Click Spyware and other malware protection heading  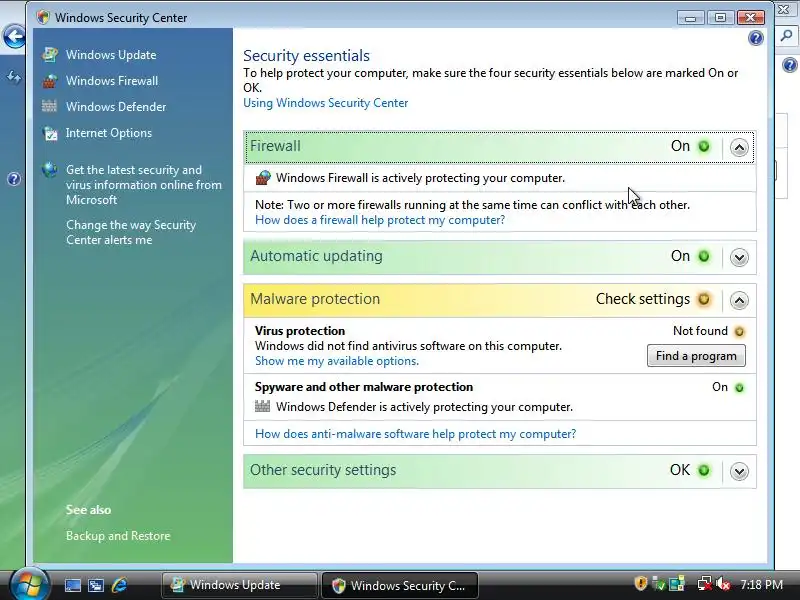click(364, 387)
